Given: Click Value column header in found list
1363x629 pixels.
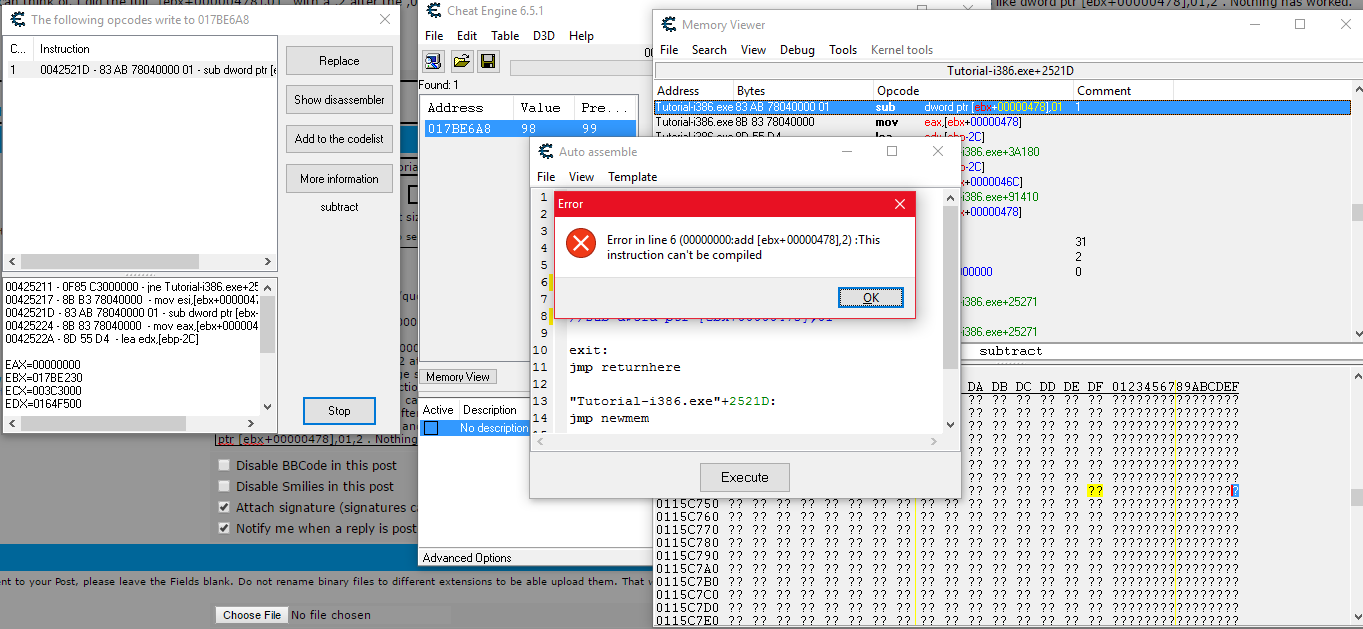Looking at the screenshot, I should 544,107.
